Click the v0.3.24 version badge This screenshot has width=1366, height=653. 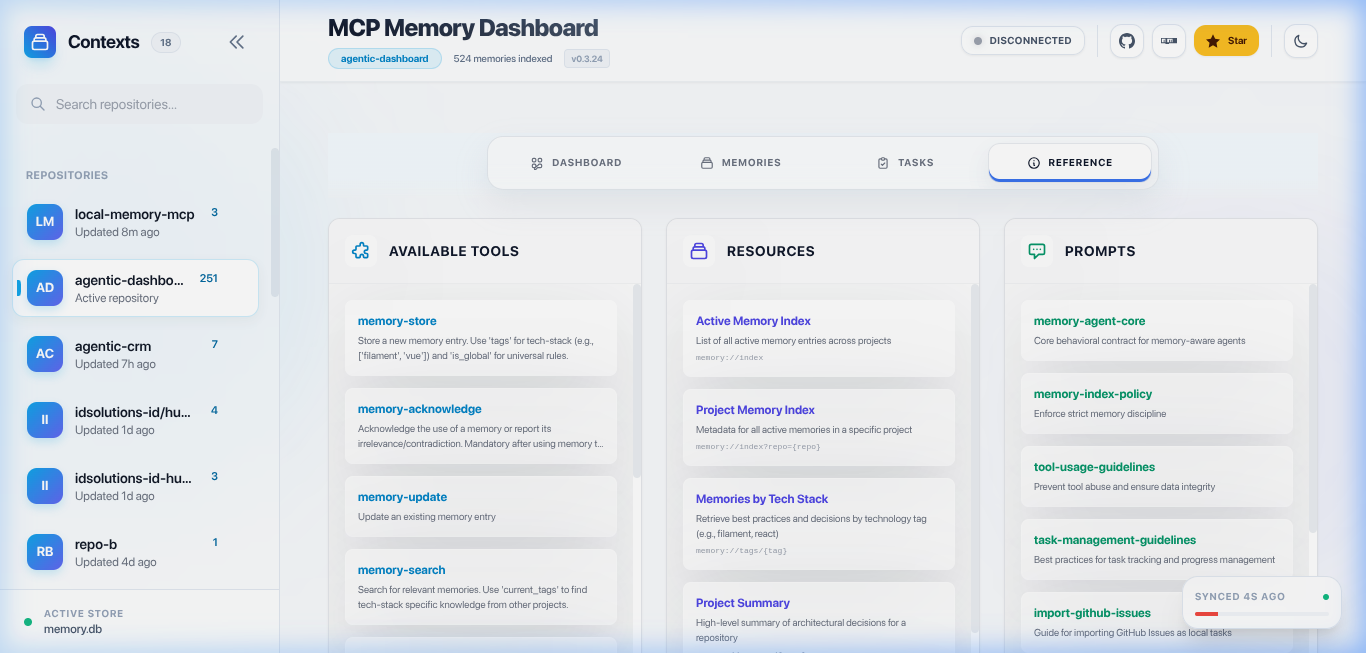pyautogui.click(x=587, y=59)
